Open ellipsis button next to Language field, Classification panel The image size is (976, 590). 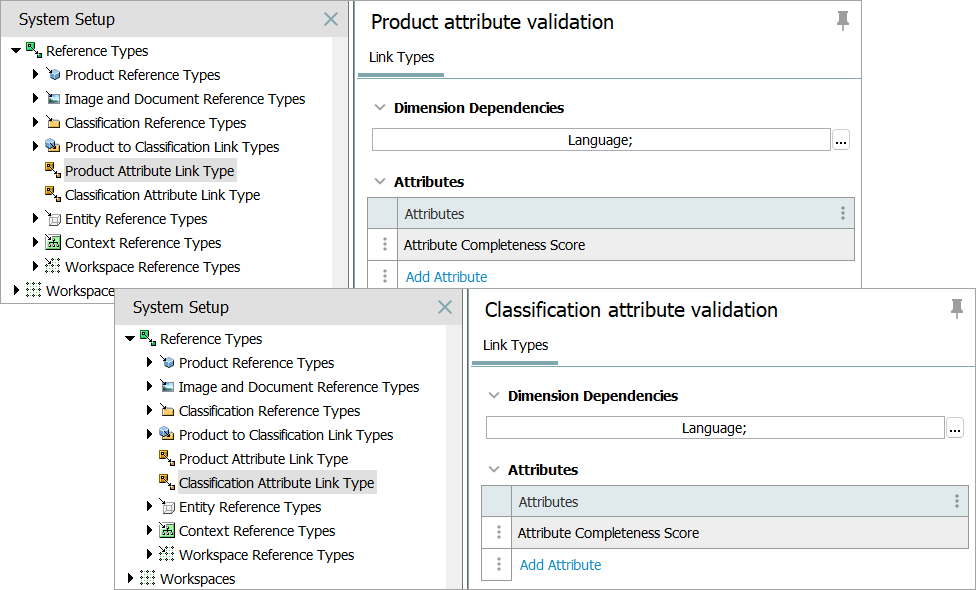click(x=955, y=428)
